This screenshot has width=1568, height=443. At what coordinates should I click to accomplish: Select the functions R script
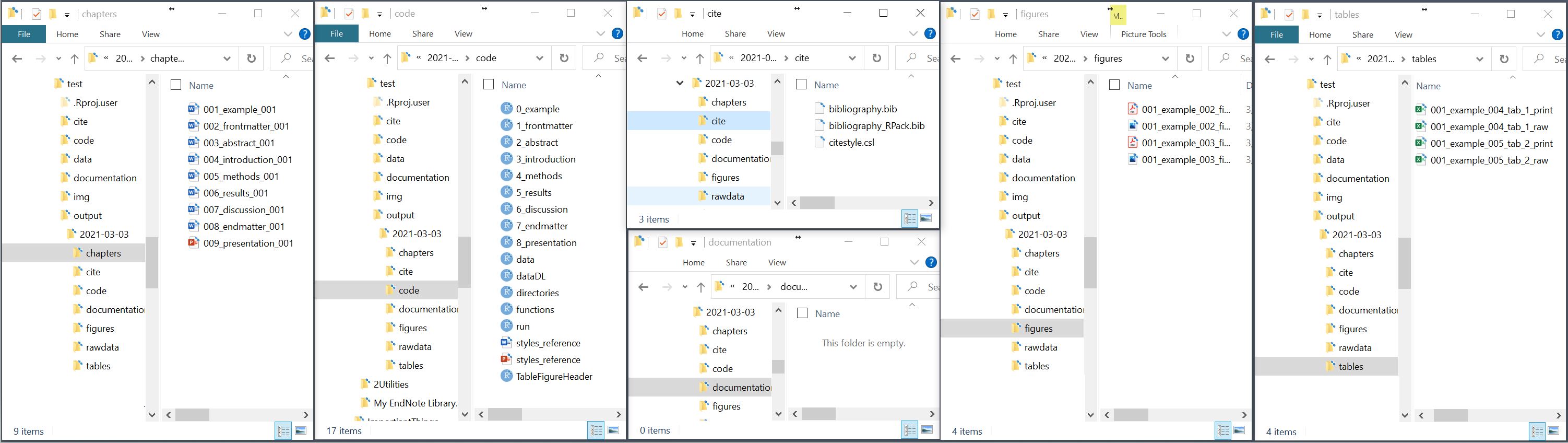point(527,310)
